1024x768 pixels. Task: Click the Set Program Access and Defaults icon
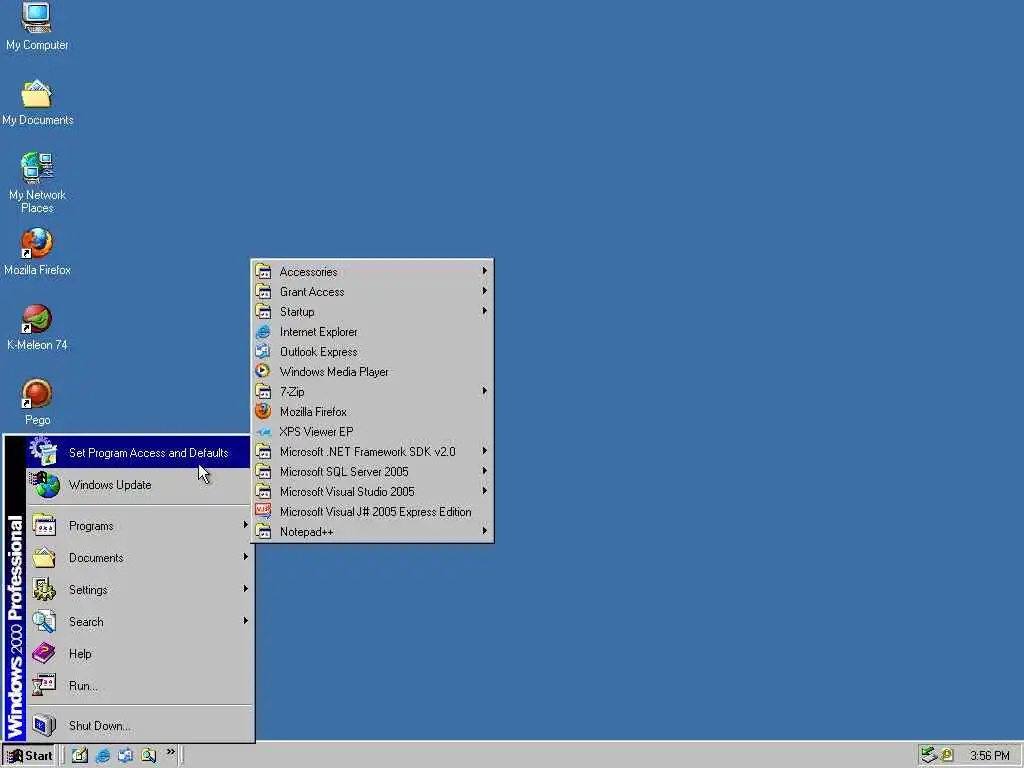(44, 451)
